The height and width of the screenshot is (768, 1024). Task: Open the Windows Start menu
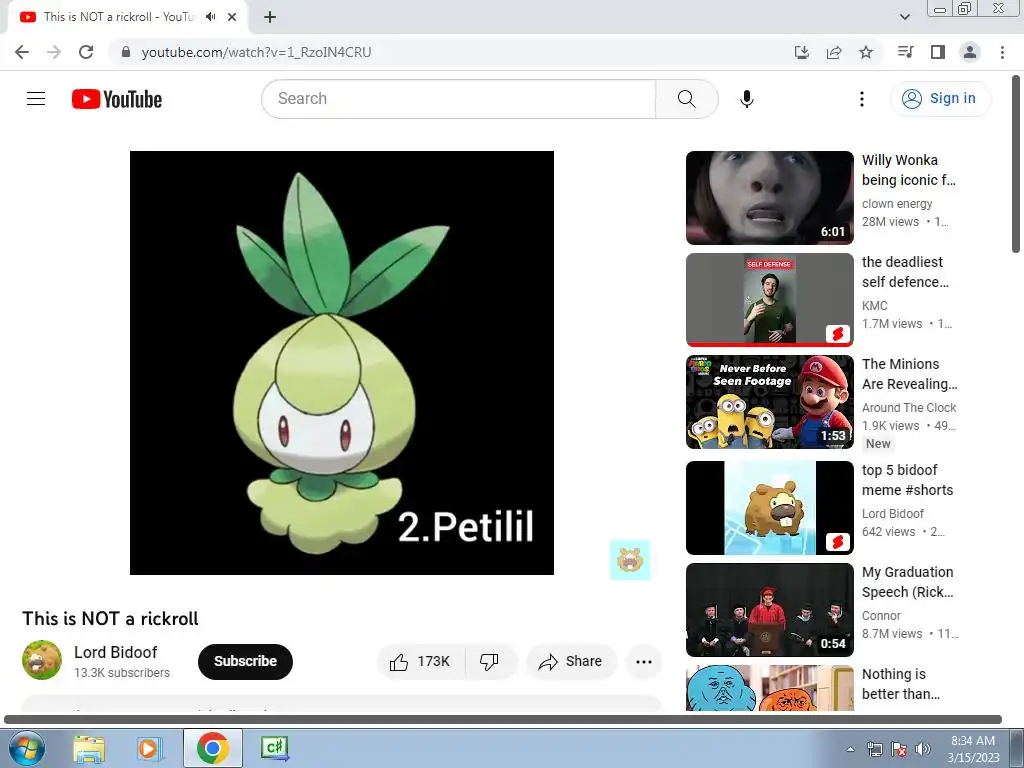25,748
